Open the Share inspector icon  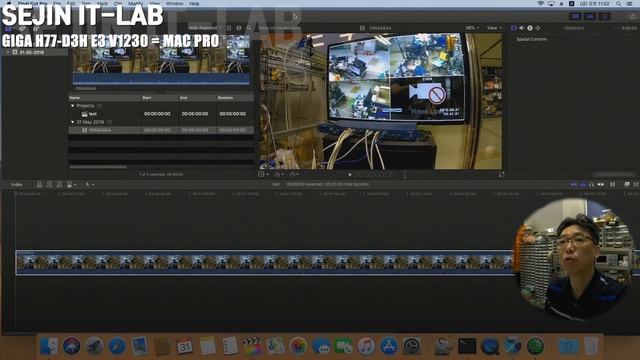coord(538,28)
